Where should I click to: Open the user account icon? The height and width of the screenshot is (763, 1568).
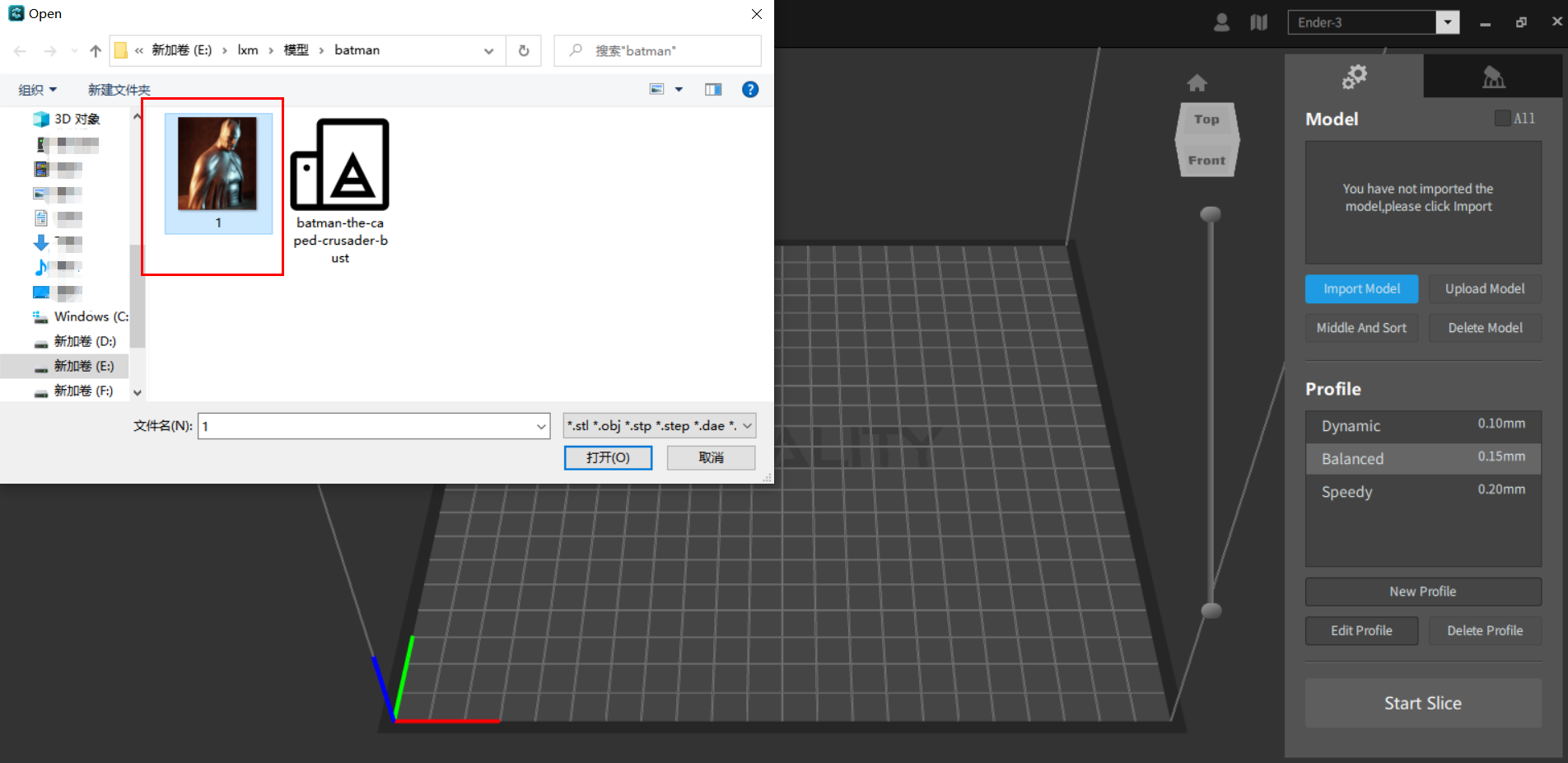1221,22
